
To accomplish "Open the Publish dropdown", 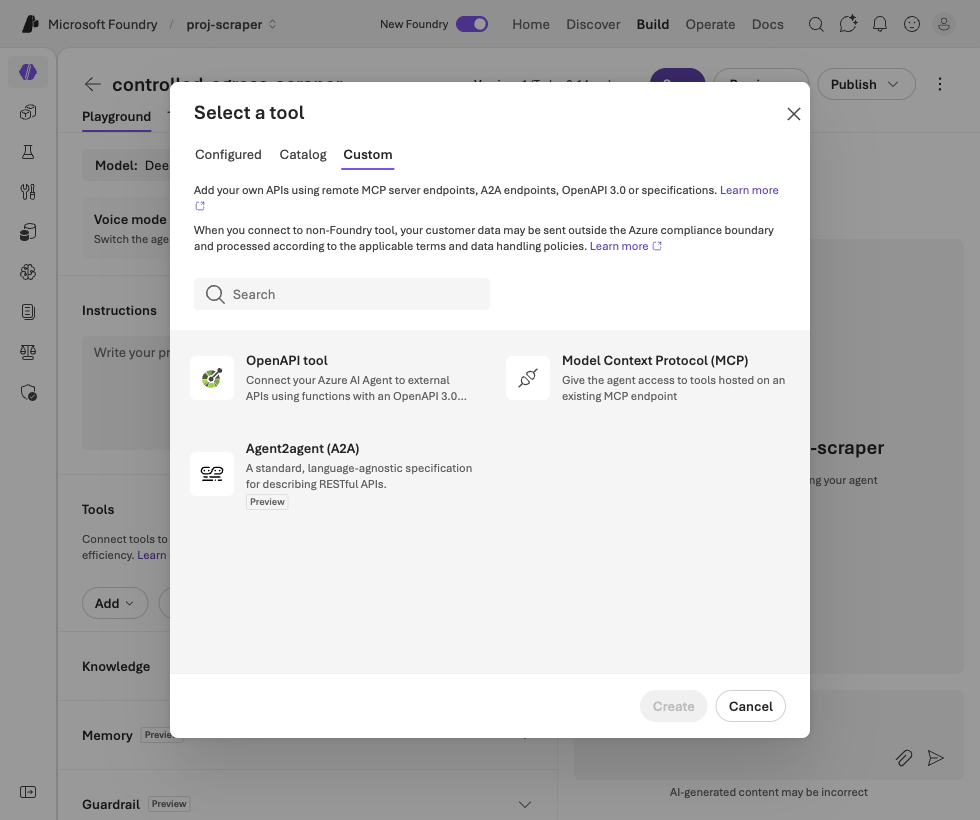I will coord(866,84).
